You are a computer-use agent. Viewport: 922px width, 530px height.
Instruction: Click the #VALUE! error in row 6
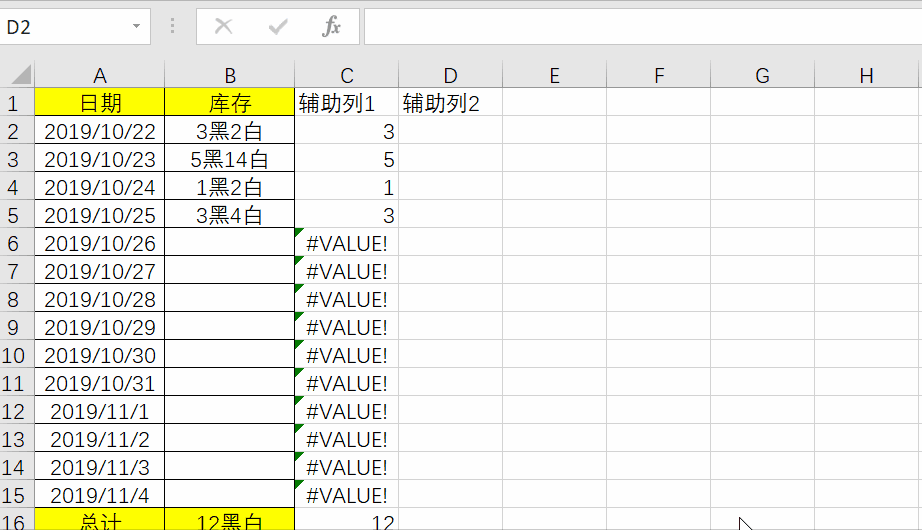[346, 242]
